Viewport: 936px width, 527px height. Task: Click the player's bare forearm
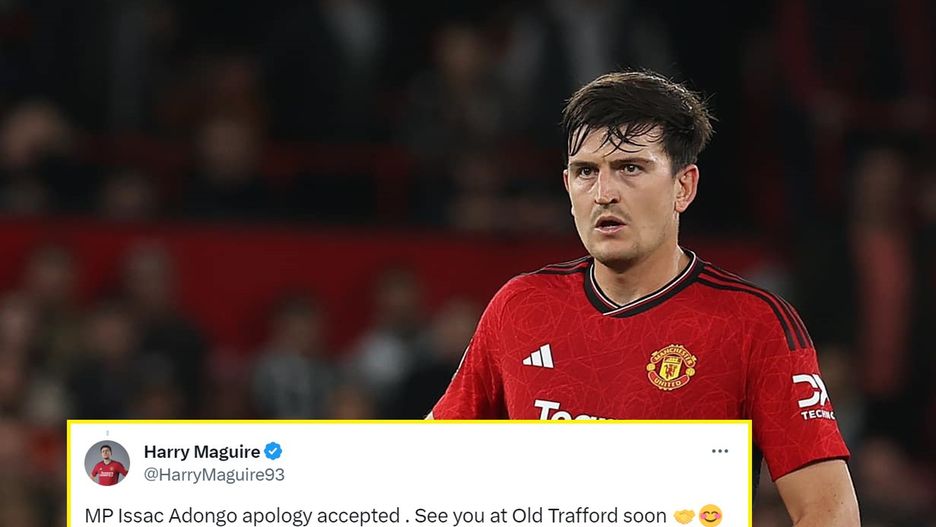(x=818, y=494)
